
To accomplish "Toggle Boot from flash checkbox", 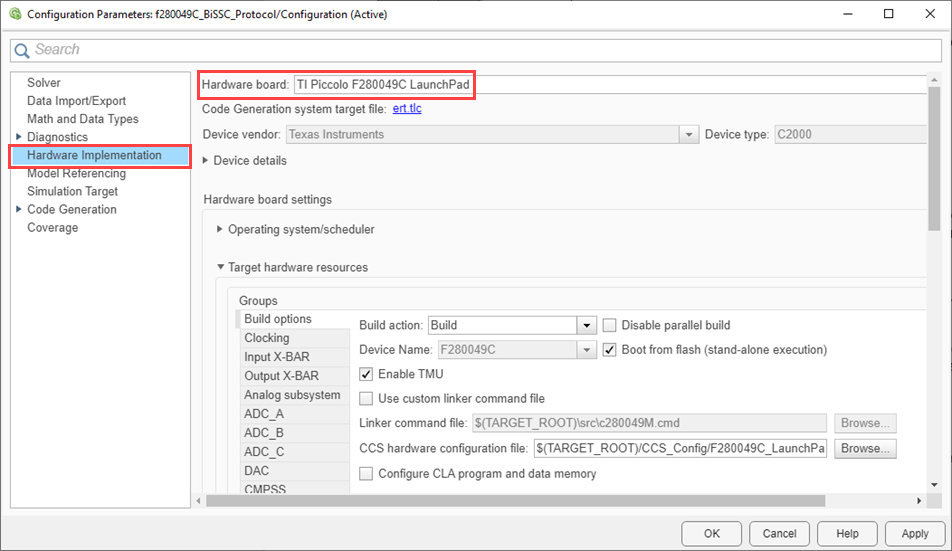I will [610, 350].
